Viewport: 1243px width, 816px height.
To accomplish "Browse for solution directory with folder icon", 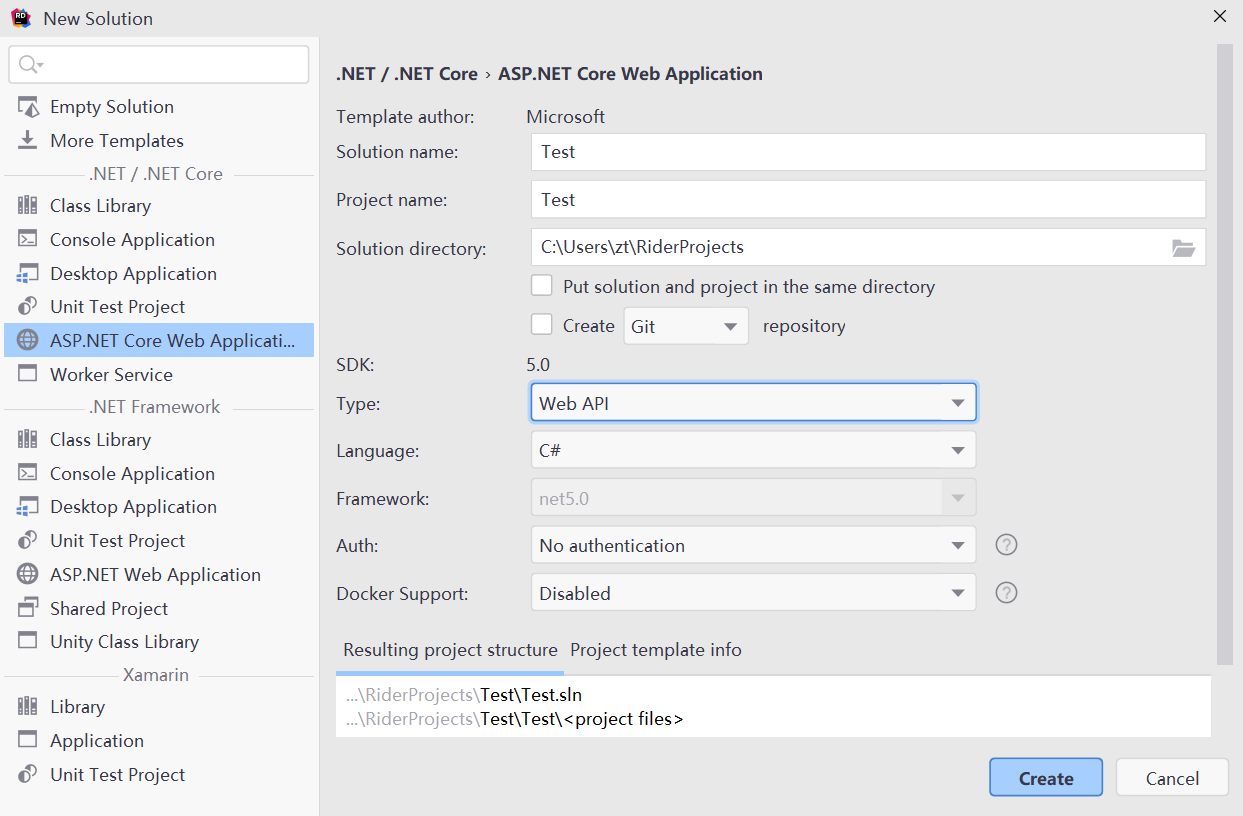I will pos(1184,248).
